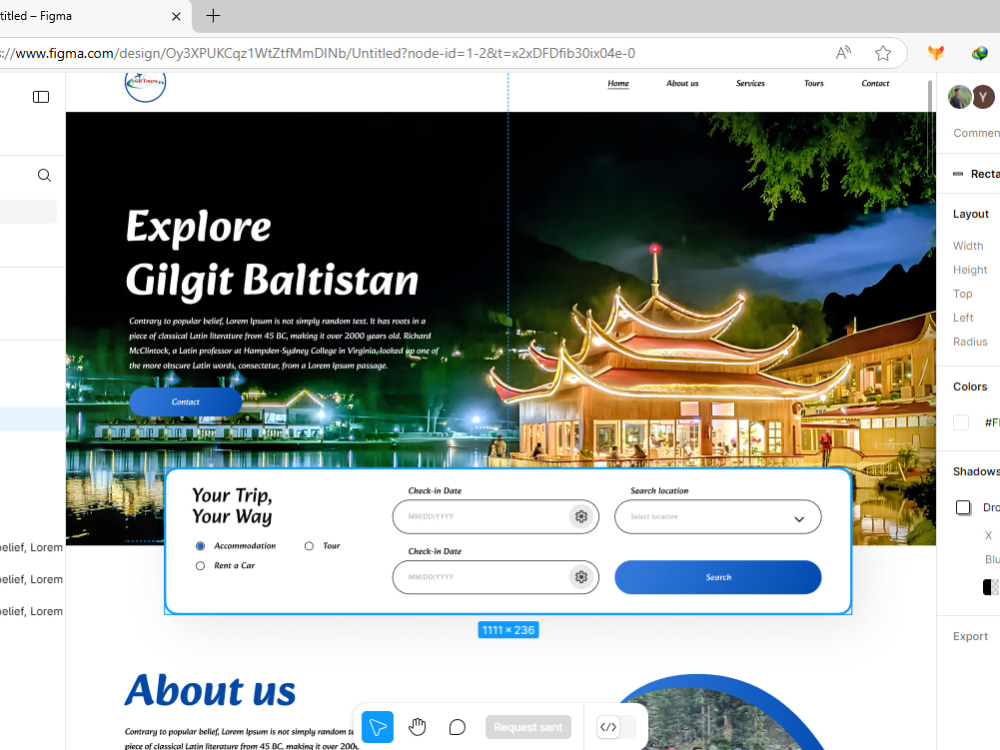Add page to favorites star icon
Screen dimensions: 1000x750
click(x=883, y=53)
